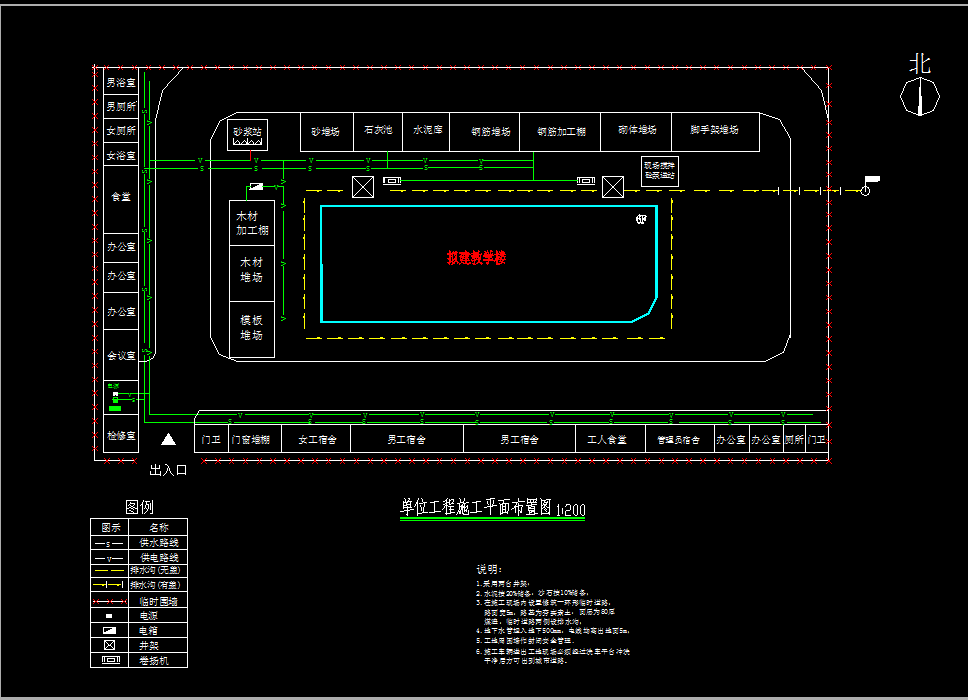Image resolution: width=968 pixels, height=700 pixels.
Task: Select the 会议室 room
Action: point(120,355)
